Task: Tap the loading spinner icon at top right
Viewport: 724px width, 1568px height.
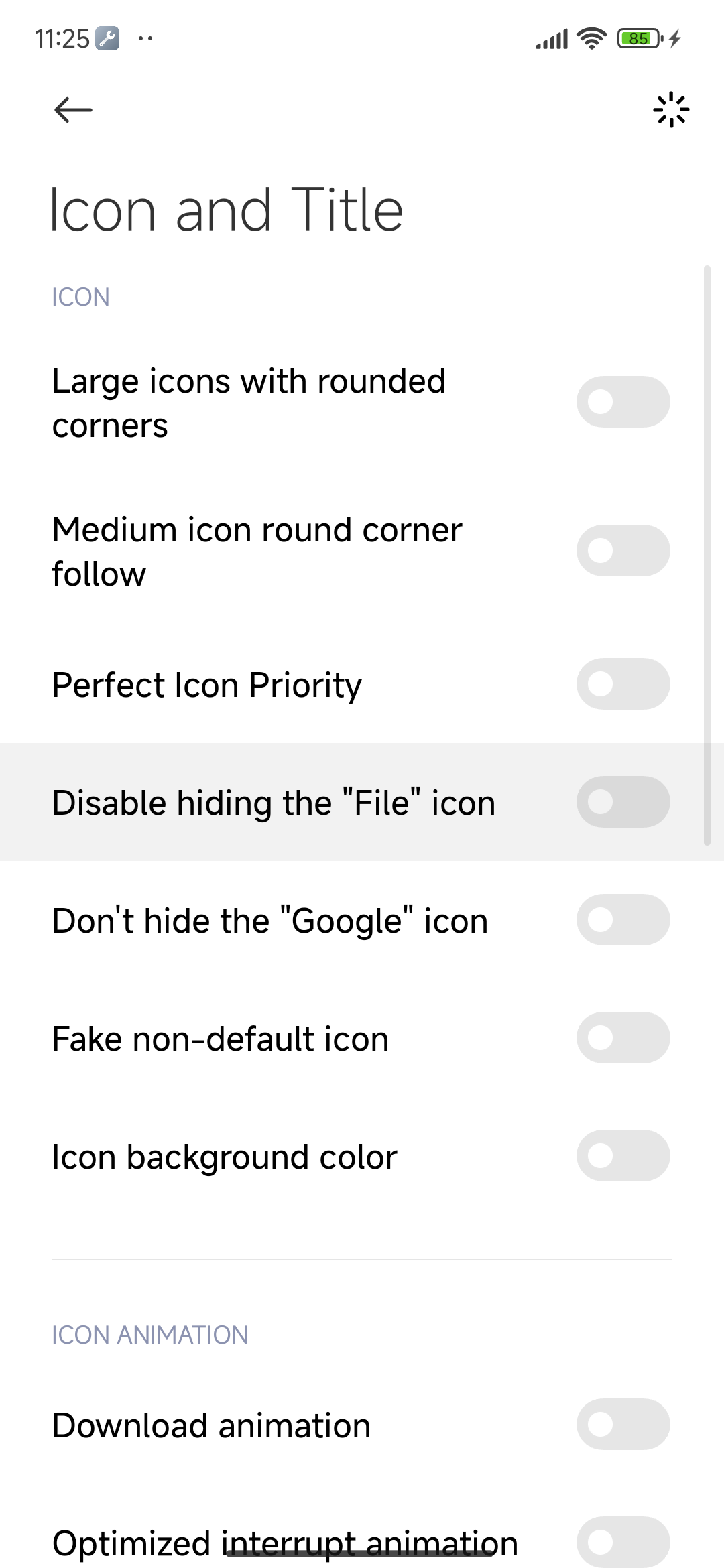Action: tap(671, 110)
